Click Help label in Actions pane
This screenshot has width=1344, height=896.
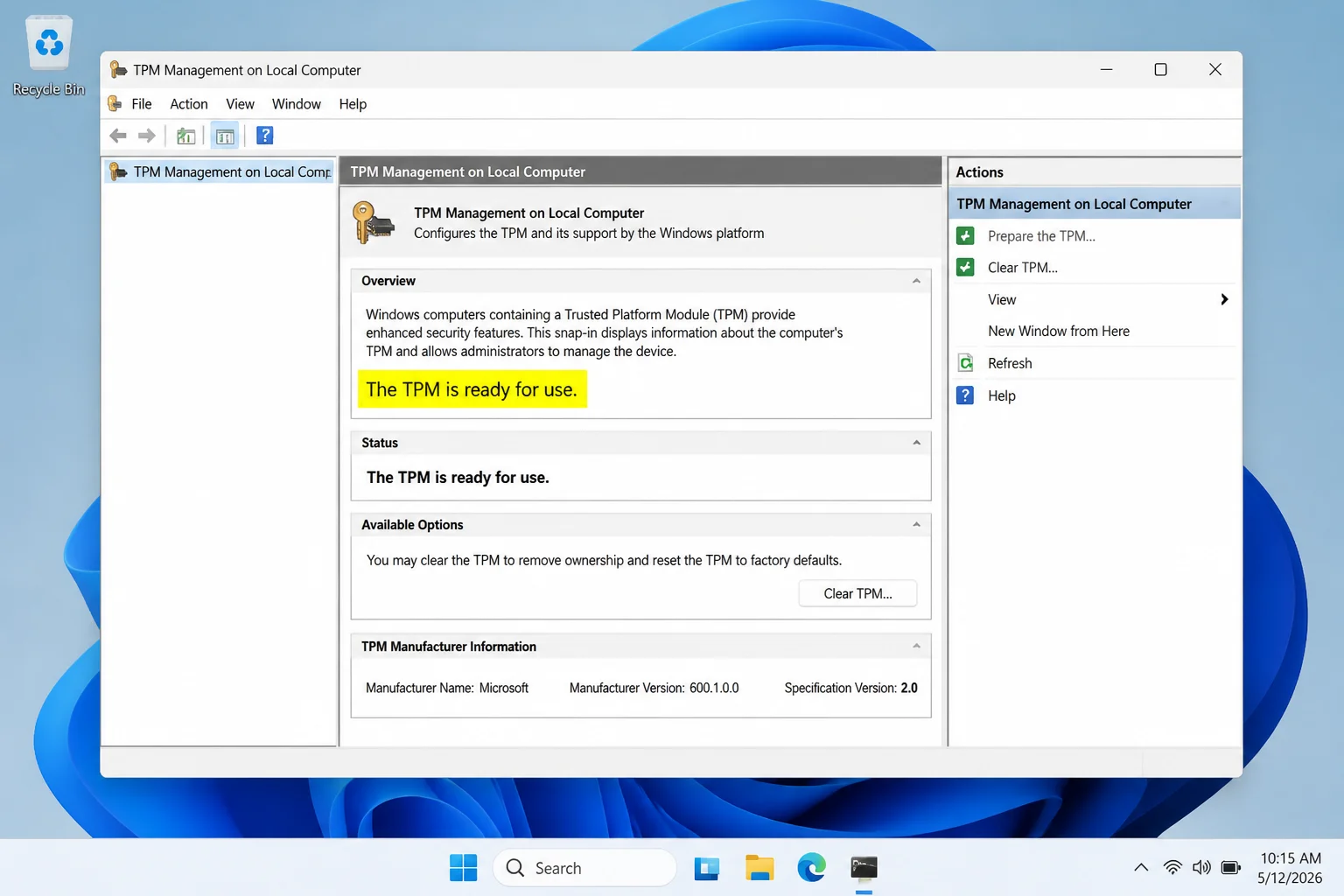coord(1002,395)
